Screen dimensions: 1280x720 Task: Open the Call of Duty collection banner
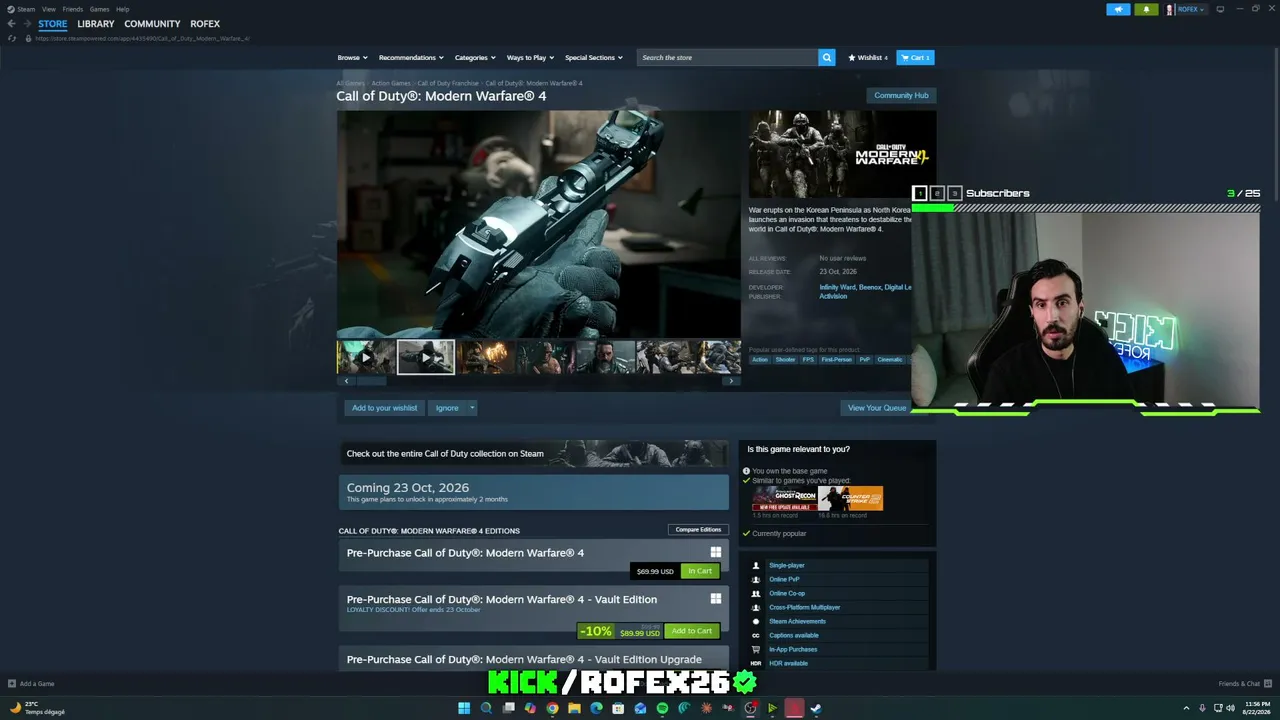534,454
